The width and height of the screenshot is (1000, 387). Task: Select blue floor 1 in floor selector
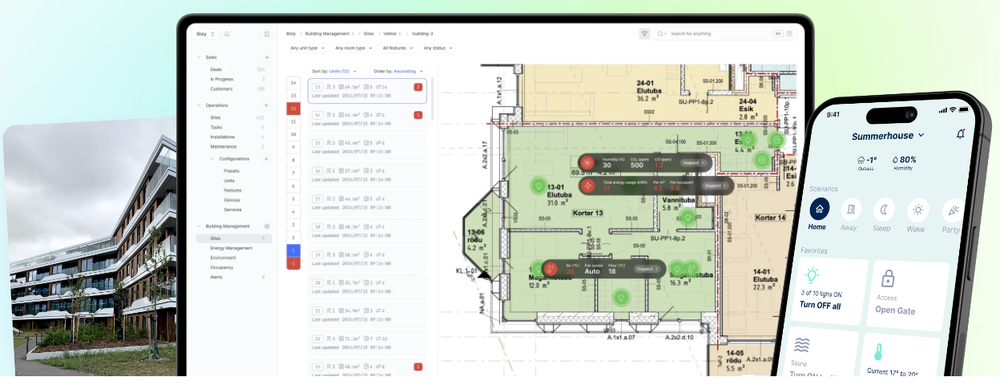point(293,251)
